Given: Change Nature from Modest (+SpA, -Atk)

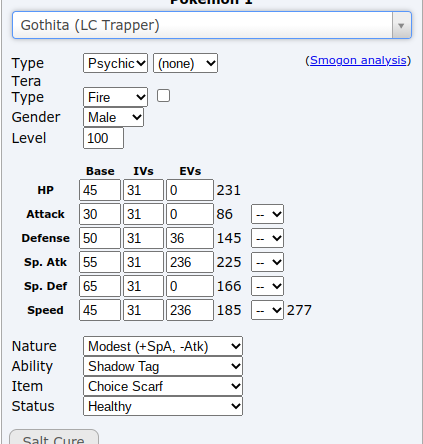Looking at the screenshot, I should tap(163, 346).
